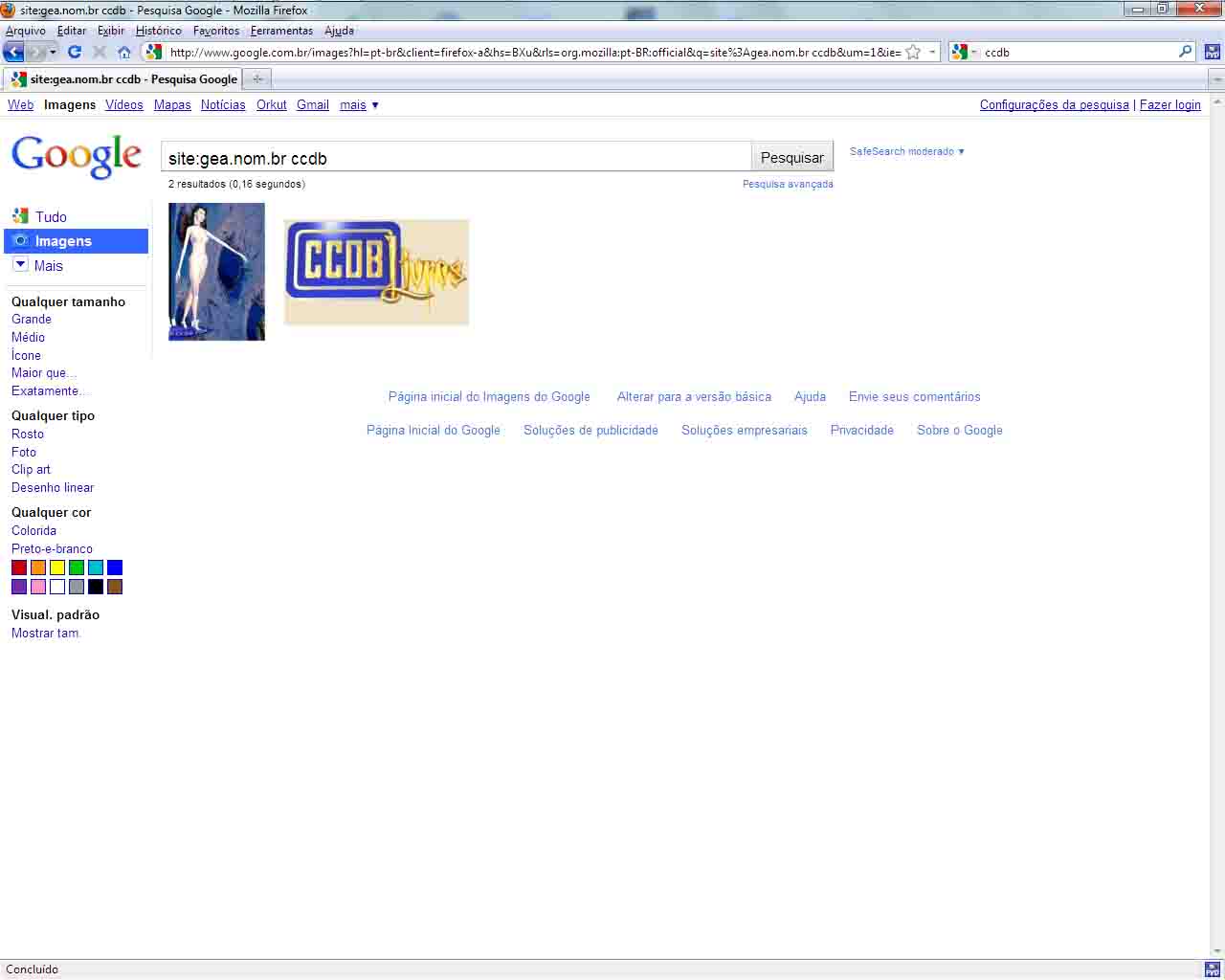Click the Reload page icon
The image size is (1225, 980).
tap(75, 52)
